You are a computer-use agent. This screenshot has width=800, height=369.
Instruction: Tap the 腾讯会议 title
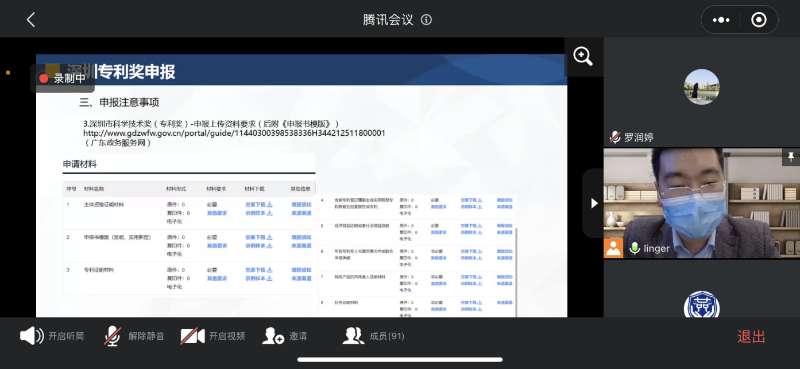(x=388, y=20)
